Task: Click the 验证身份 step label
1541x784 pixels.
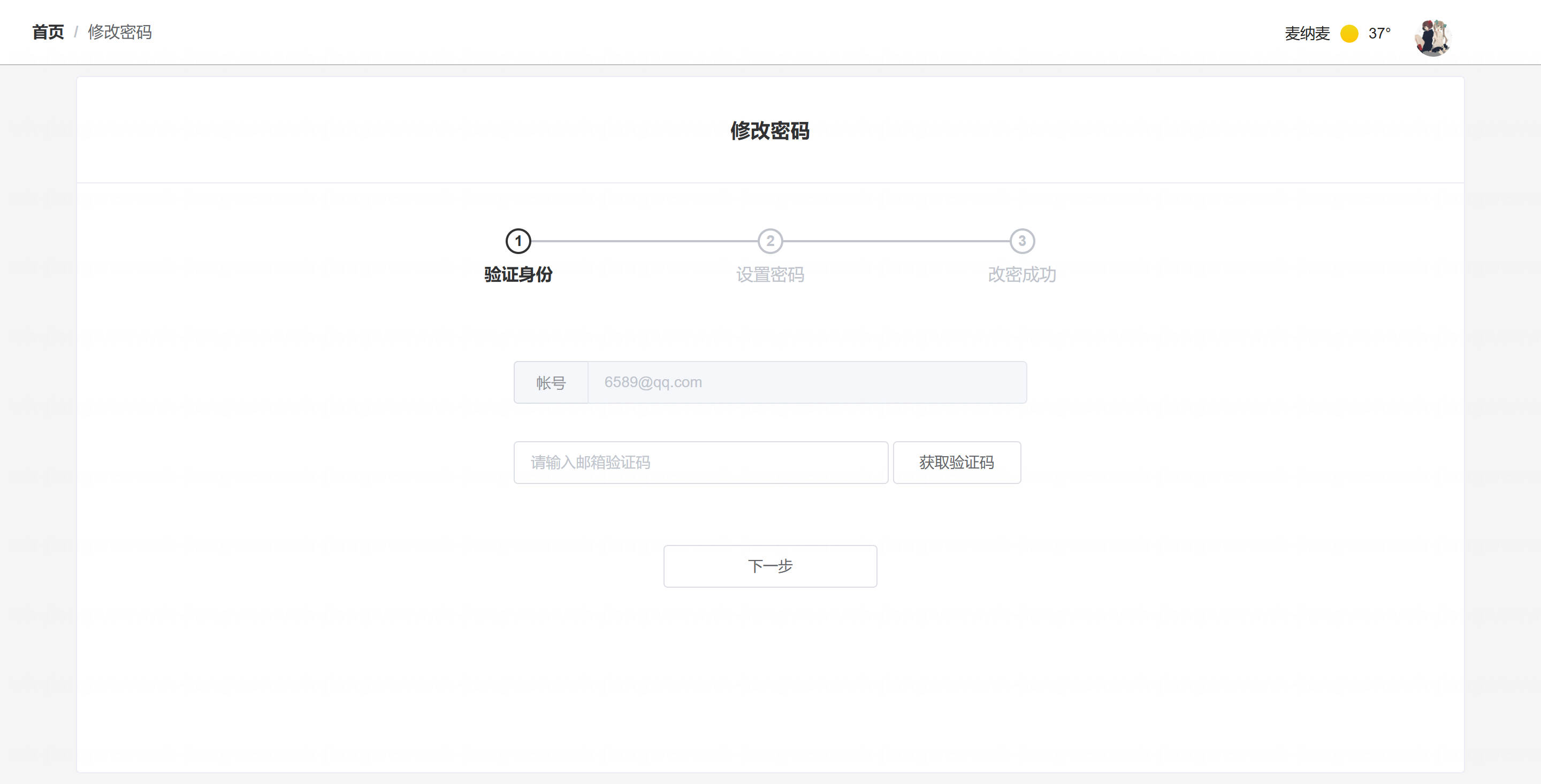Action: [x=518, y=274]
